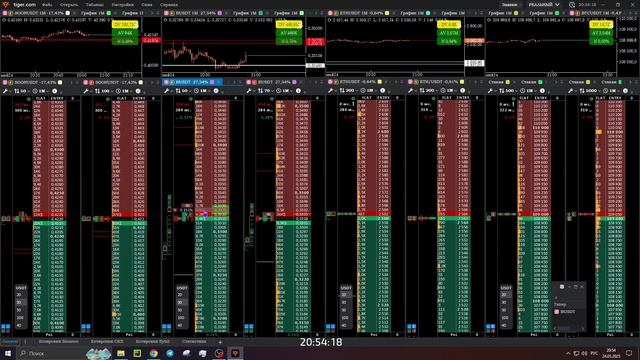Viewport: 640px width, 360px height.
Task: Click info icon in ETHUSDT -0,64% order book toolbar
Action: pos(382,91)
